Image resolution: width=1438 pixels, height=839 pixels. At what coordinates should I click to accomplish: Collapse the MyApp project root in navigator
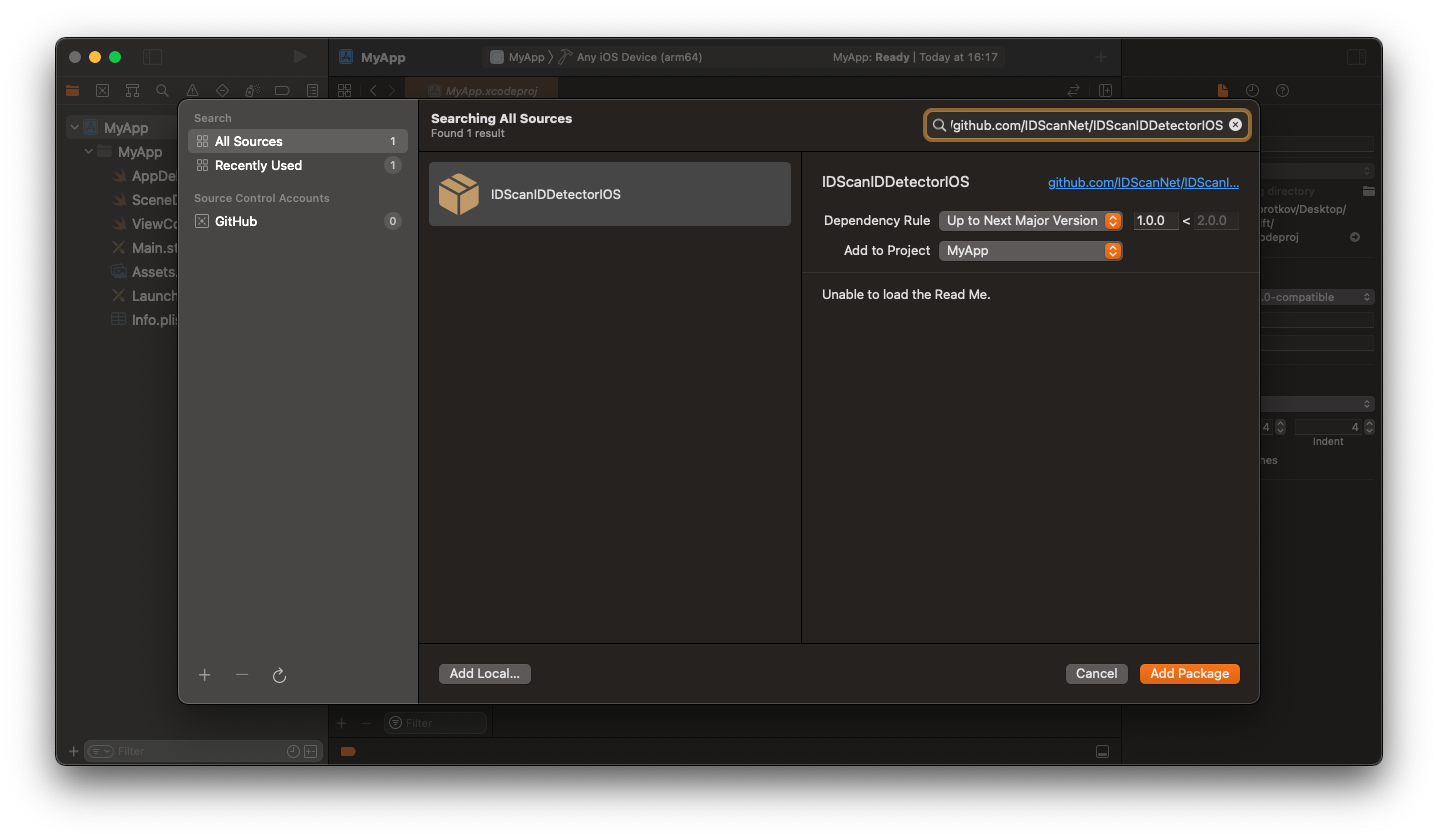(74, 128)
